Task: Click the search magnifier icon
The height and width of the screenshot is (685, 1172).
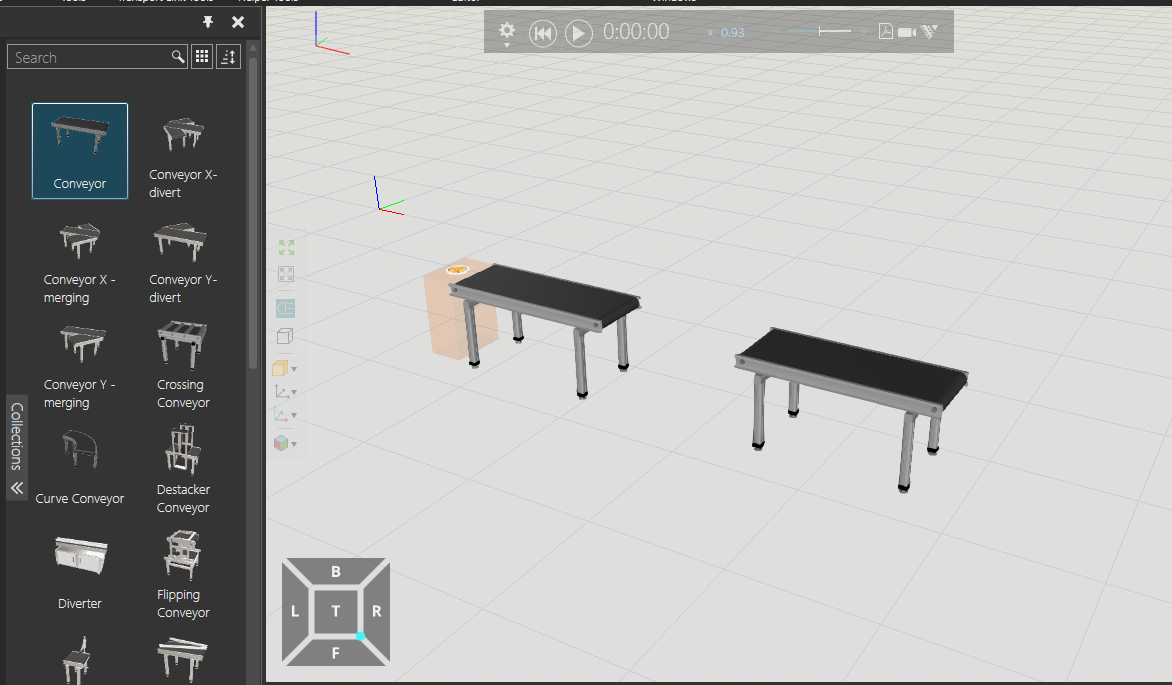Action: [x=177, y=57]
